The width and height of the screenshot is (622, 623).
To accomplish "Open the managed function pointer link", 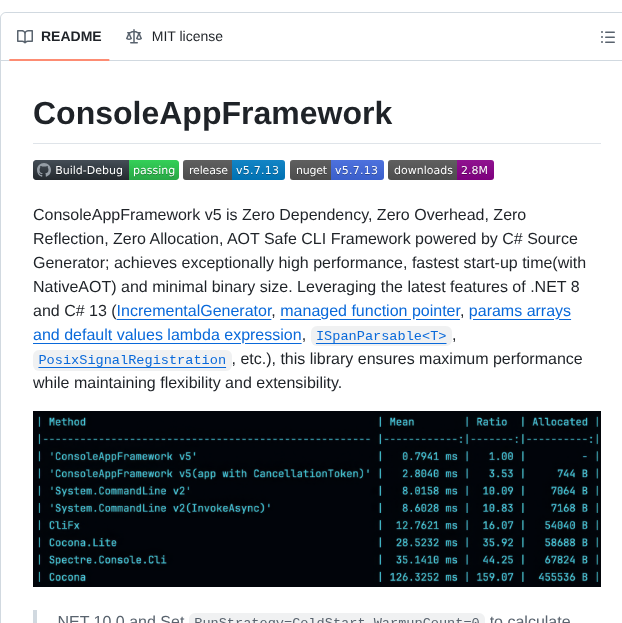I will (370, 311).
